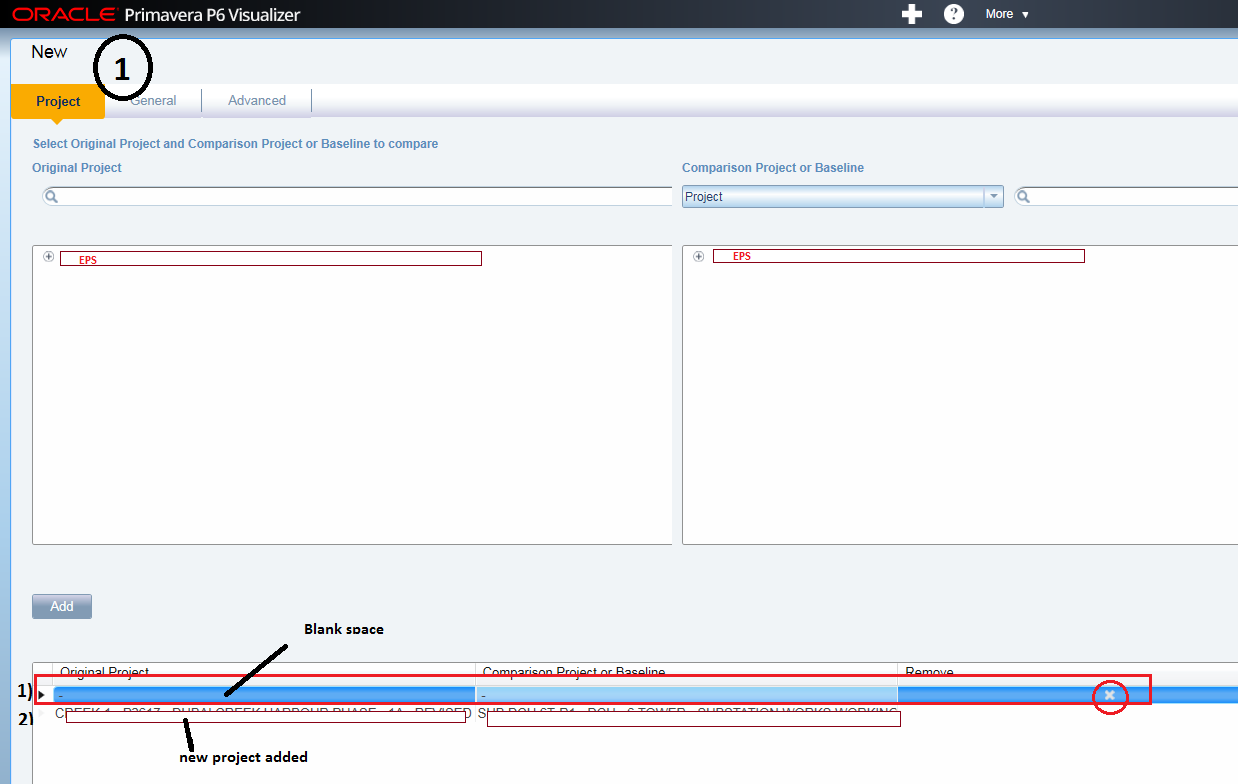Switch to the Project tab
This screenshot has width=1238, height=784.
coord(58,101)
